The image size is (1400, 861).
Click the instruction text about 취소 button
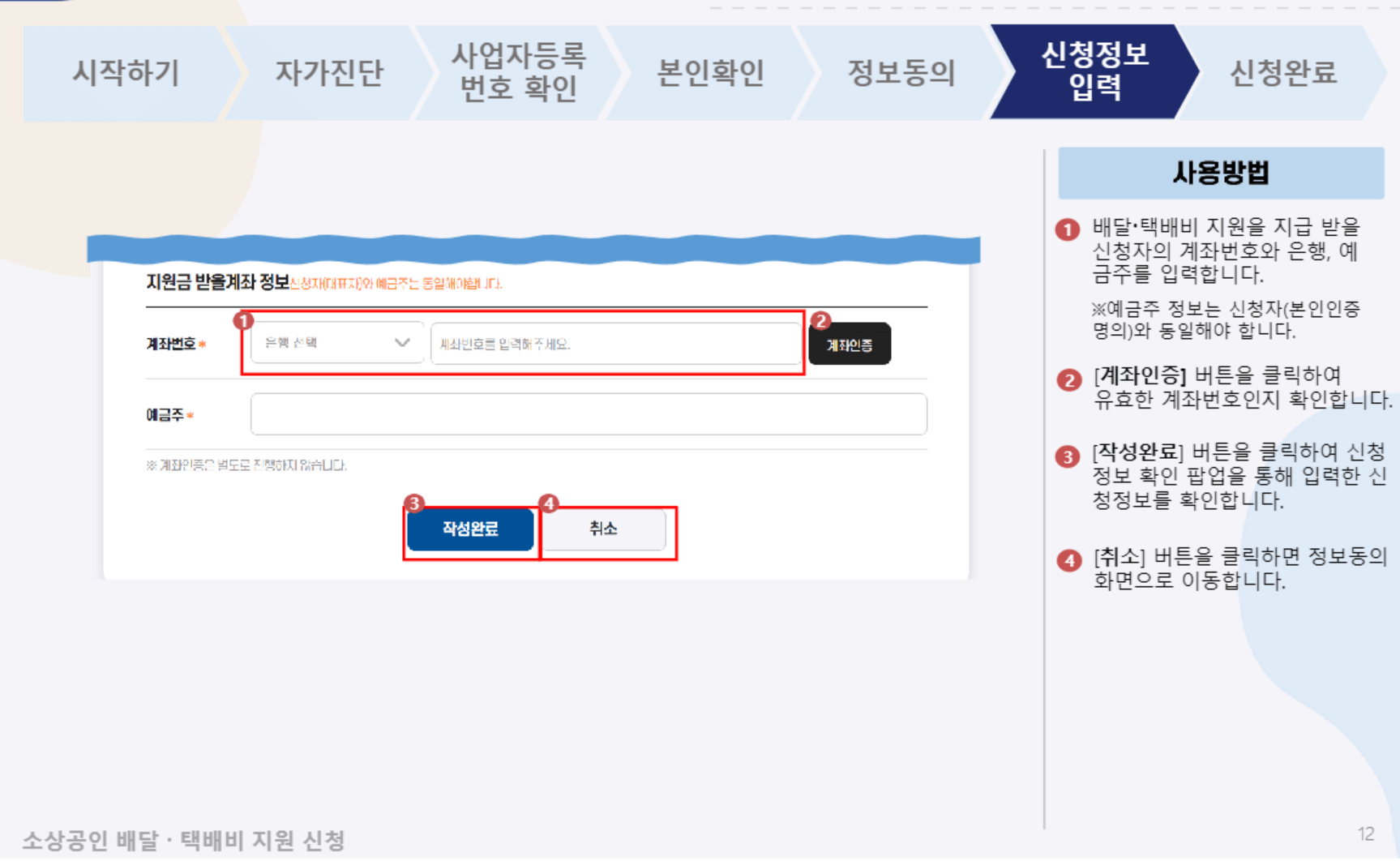pos(1240,568)
